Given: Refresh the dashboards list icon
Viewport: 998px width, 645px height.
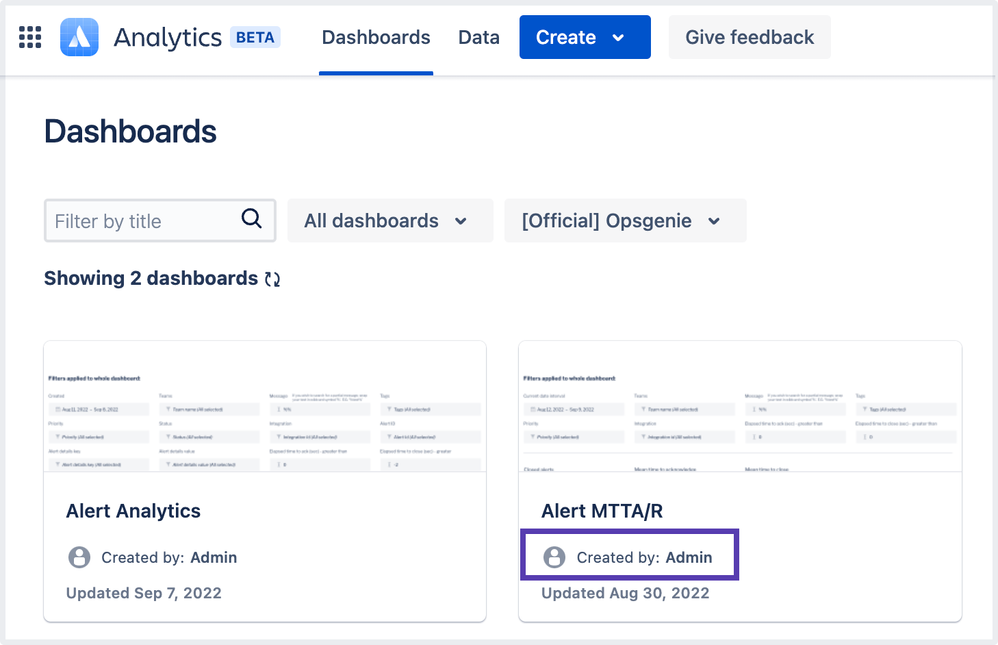Looking at the screenshot, I should (x=272, y=279).
